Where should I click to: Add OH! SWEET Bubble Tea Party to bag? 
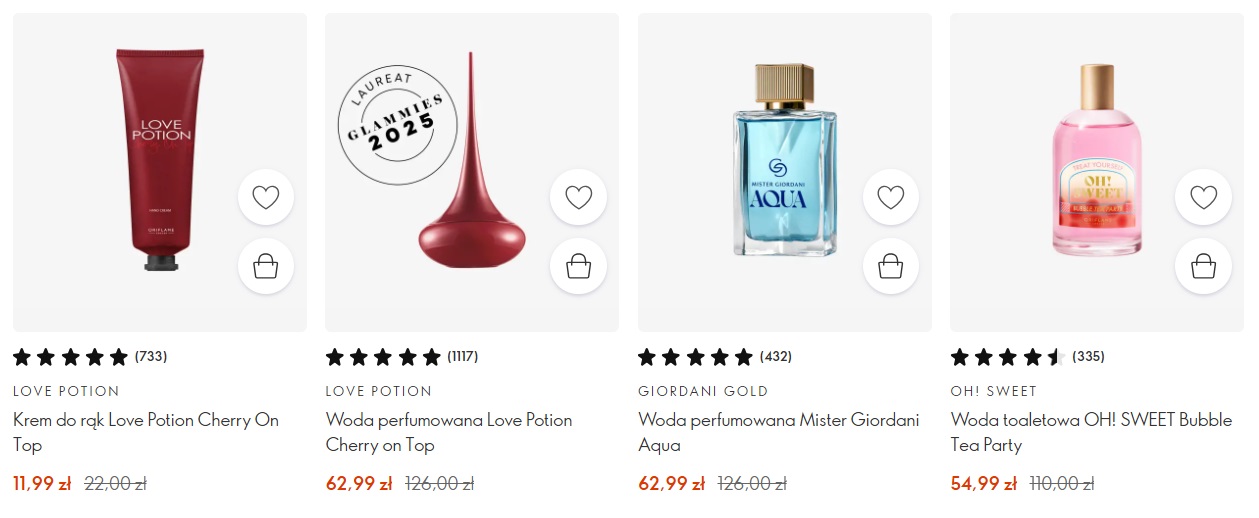[1203, 266]
